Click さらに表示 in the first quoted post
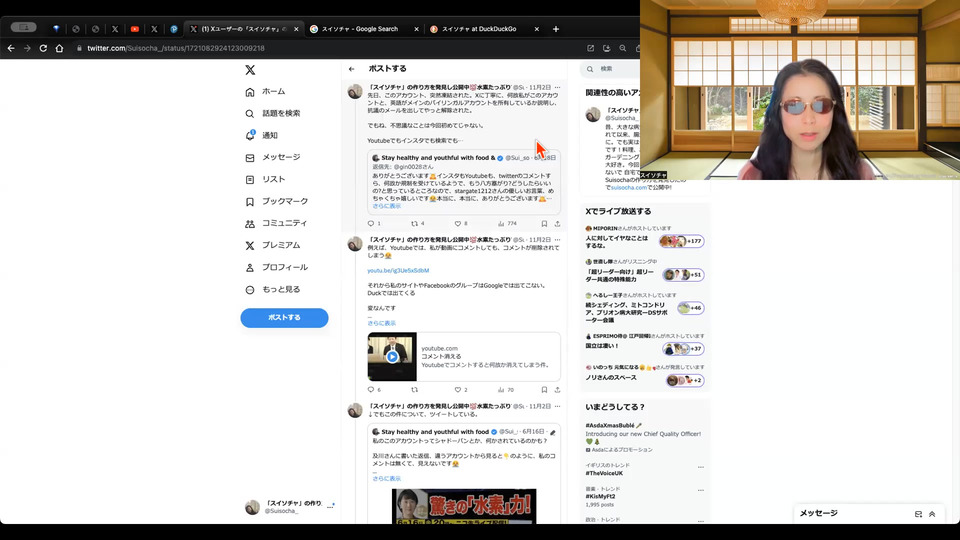 (386, 206)
